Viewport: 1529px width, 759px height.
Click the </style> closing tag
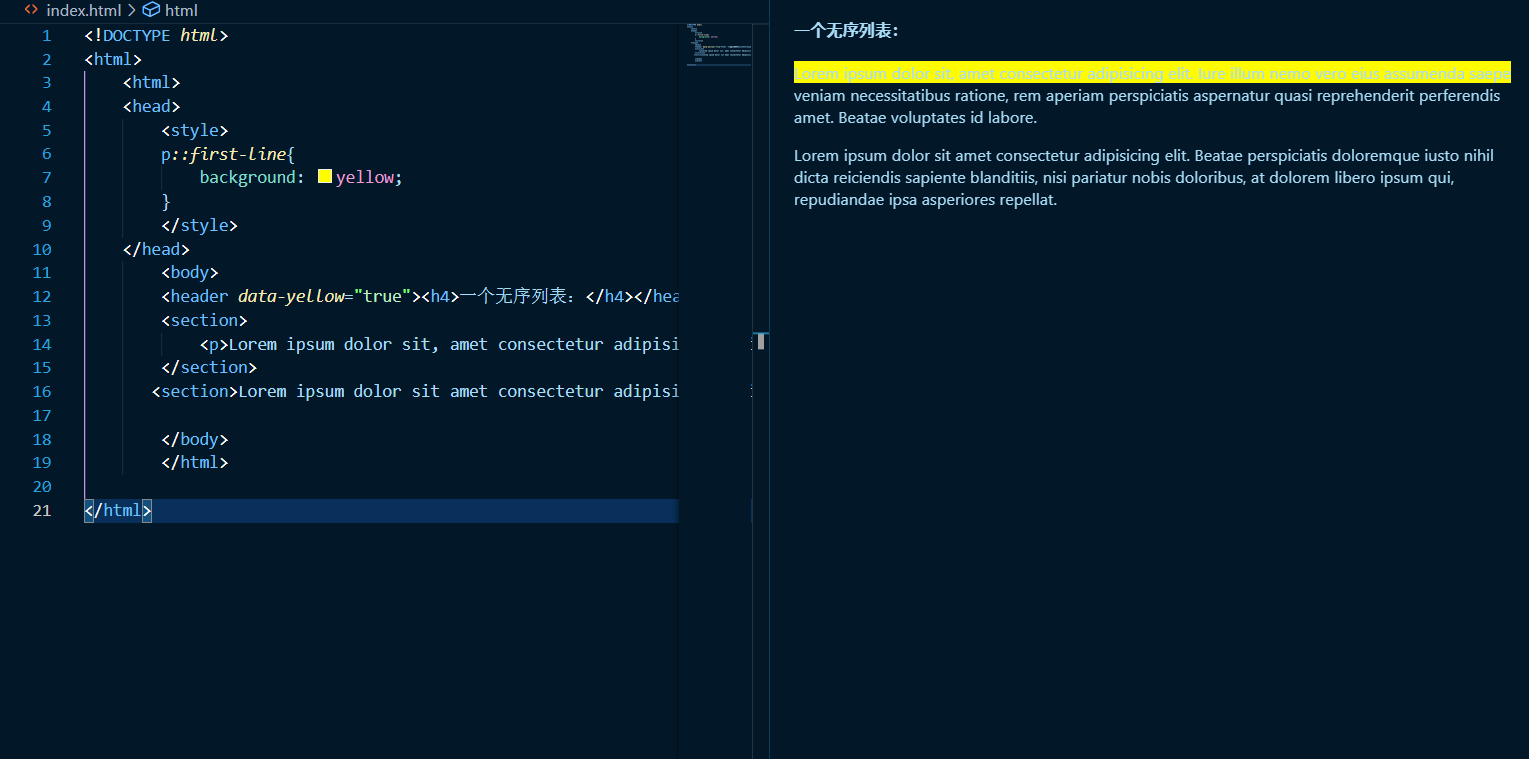[x=200, y=226]
